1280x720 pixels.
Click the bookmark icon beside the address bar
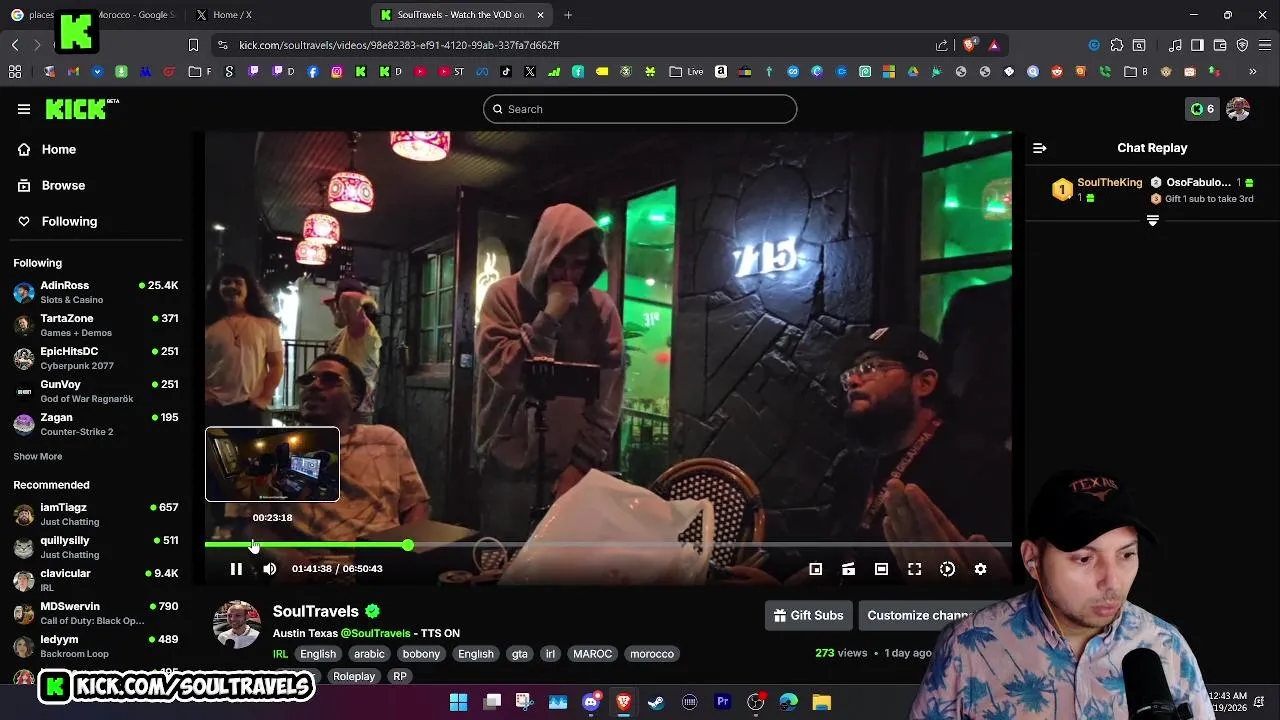[x=193, y=45]
